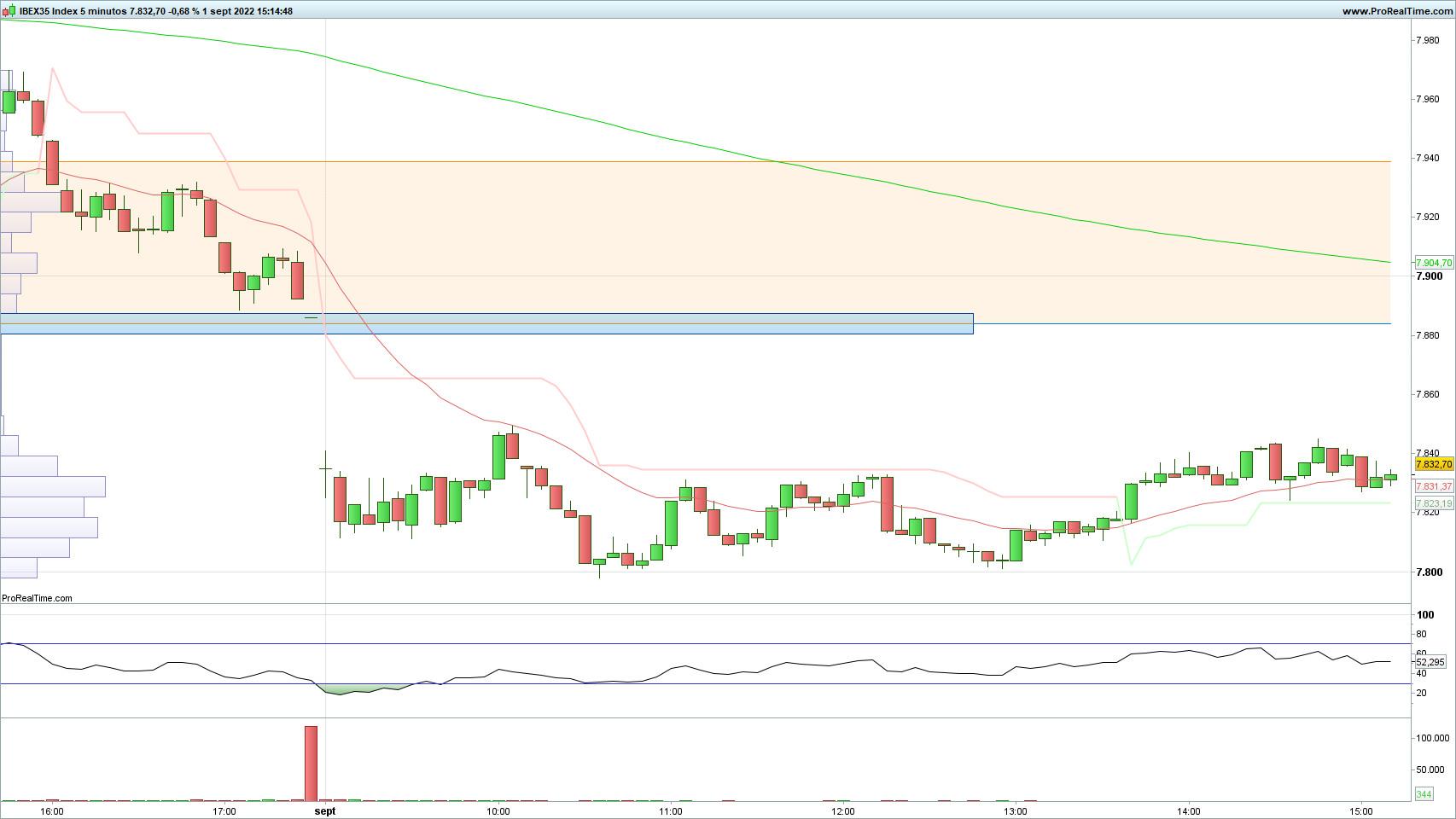Click the 7.960 price axis label

(x=1427, y=99)
